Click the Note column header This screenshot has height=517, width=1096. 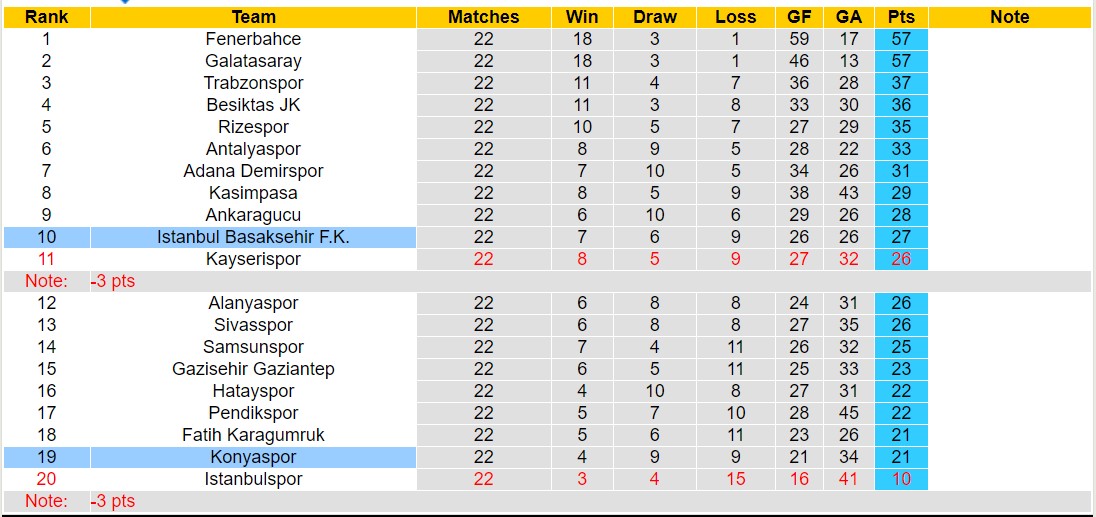point(1009,17)
